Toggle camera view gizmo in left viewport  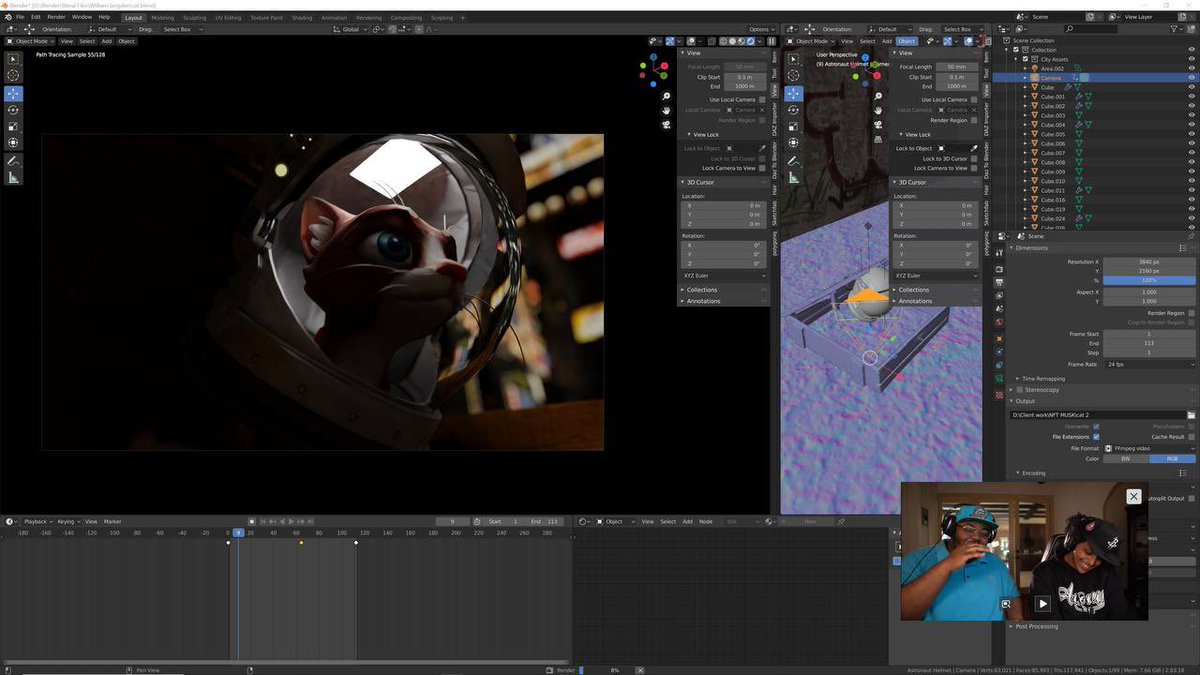click(x=667, y=124)
